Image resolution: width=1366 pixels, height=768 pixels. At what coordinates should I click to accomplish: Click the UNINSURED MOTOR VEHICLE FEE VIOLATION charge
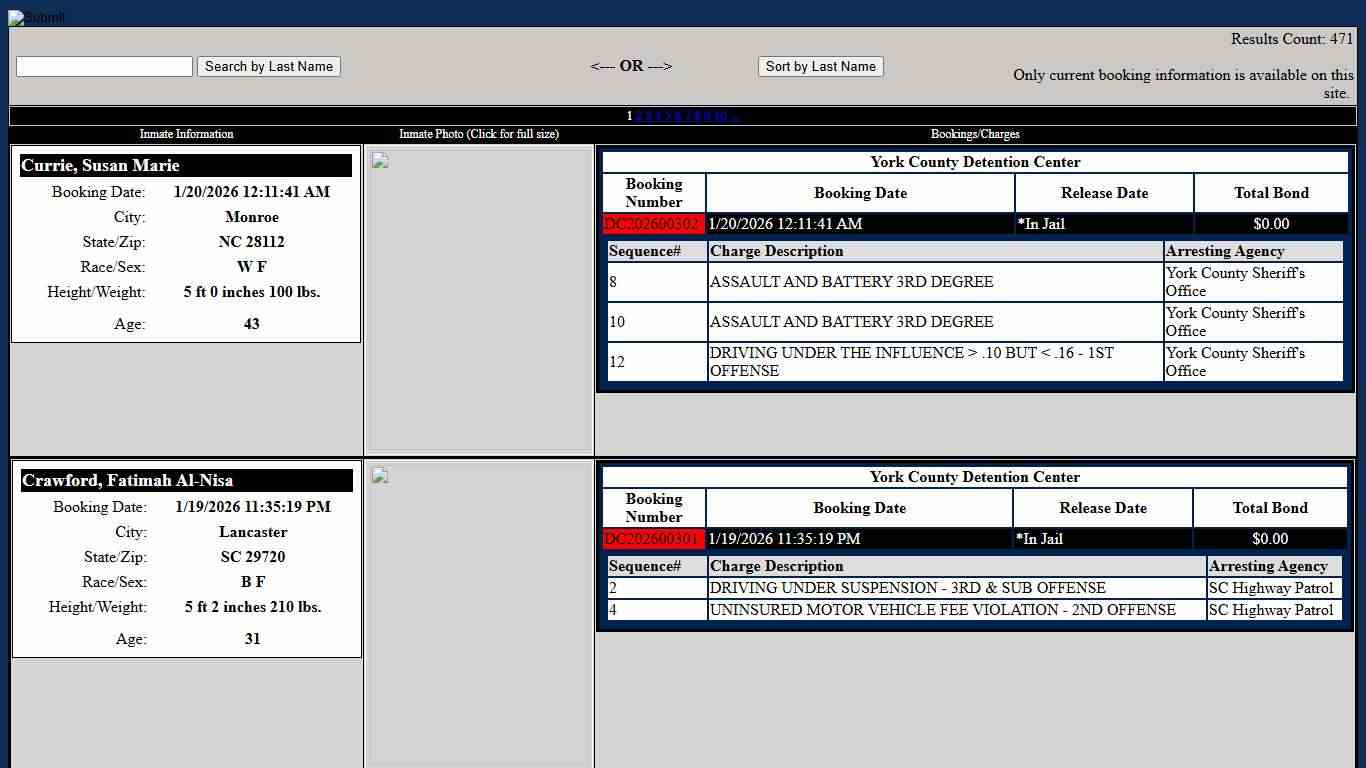coord(942,610)
